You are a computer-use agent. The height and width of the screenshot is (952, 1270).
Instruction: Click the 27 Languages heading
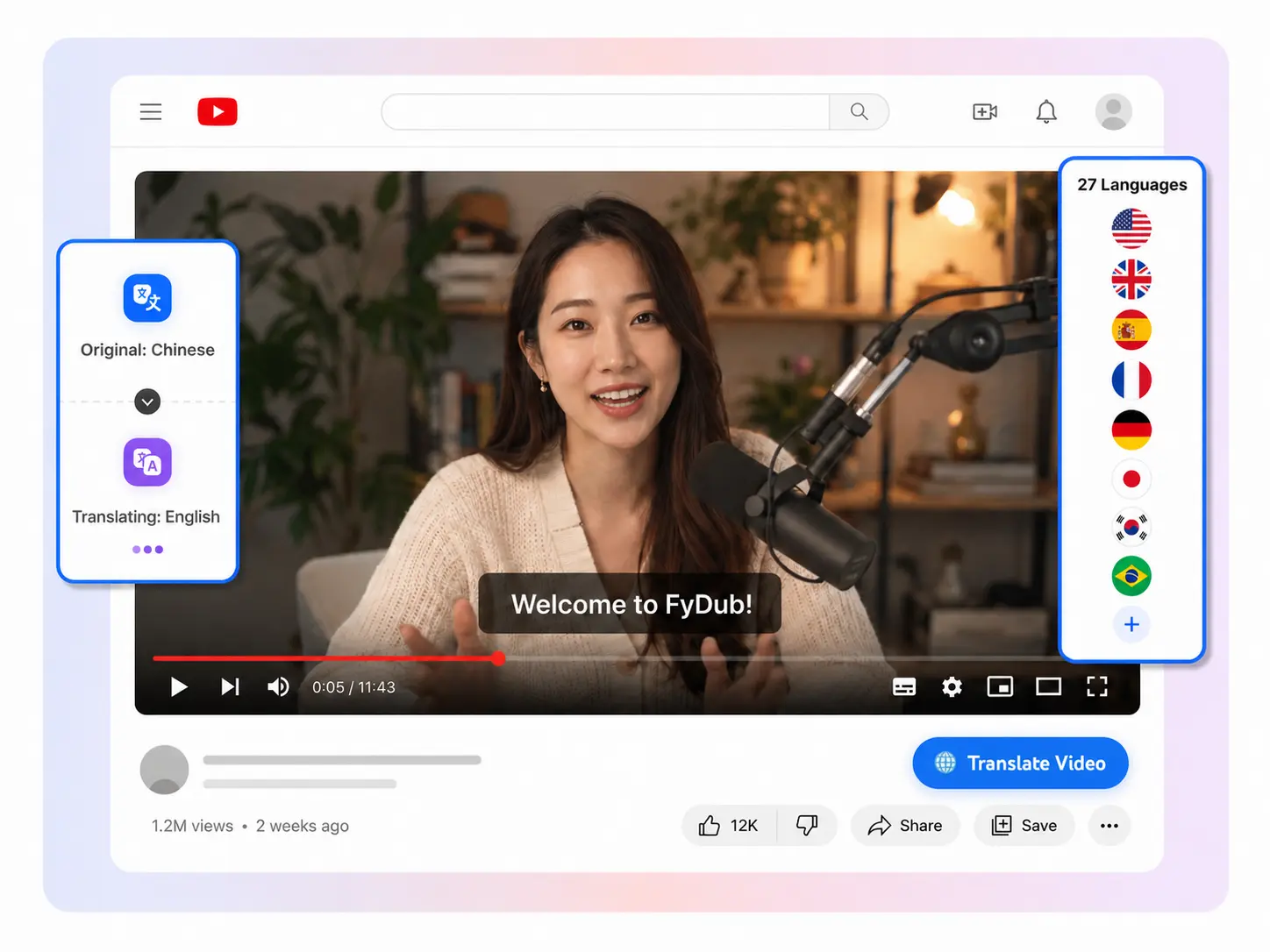pyautogui.click(x=1131, y=185)
